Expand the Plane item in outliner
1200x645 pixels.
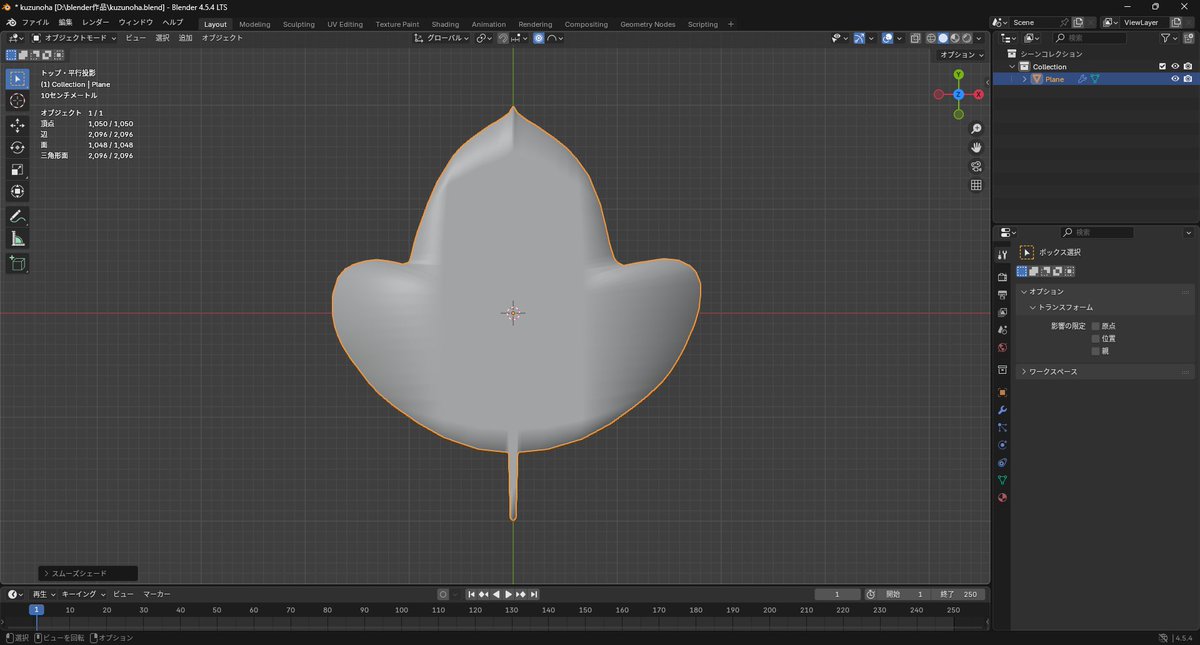pyautogui.click(x=1024, y=79)
